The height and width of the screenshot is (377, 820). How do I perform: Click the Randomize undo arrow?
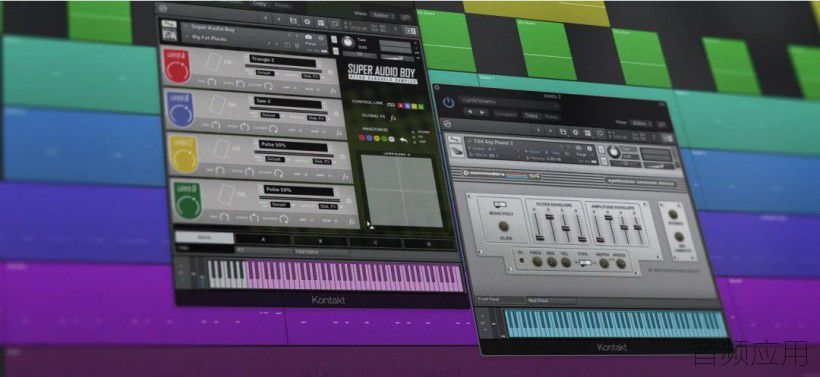tap(403, 140)
